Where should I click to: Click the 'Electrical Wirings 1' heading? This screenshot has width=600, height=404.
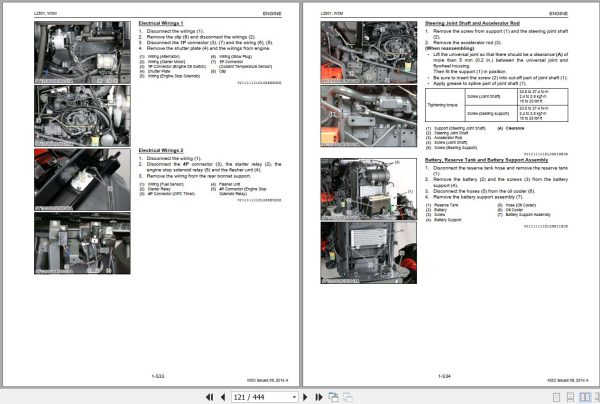click(x=161, y=23)
